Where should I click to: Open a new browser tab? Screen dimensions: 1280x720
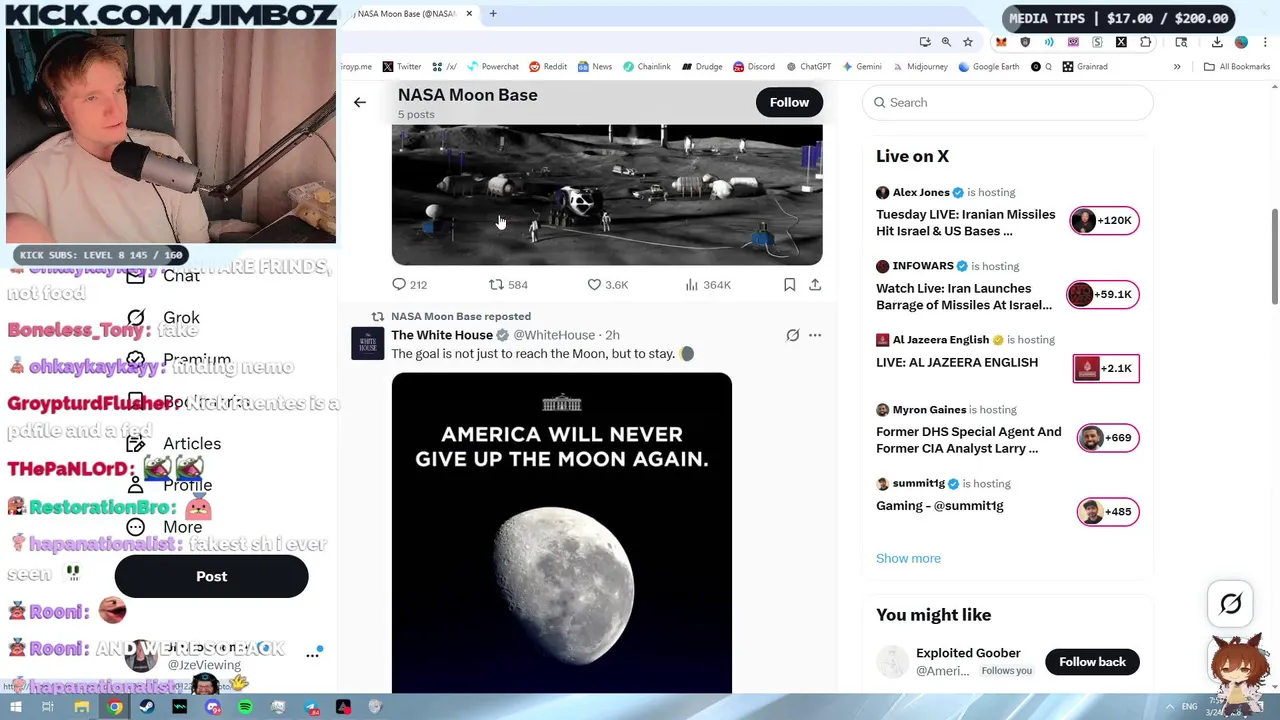tap(493, 14)
